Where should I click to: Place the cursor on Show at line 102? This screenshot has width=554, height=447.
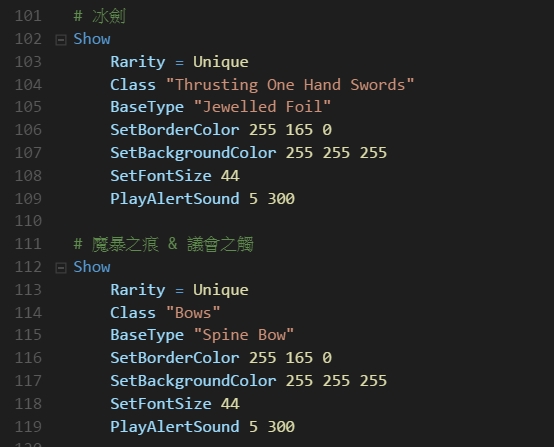[x=92, y=39]
